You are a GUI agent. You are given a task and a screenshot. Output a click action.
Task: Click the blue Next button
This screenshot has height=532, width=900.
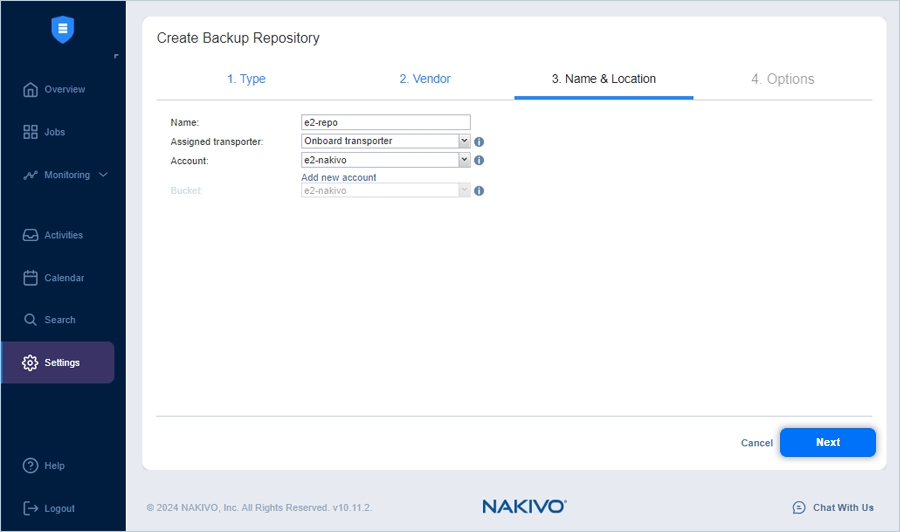pos(828,442)
